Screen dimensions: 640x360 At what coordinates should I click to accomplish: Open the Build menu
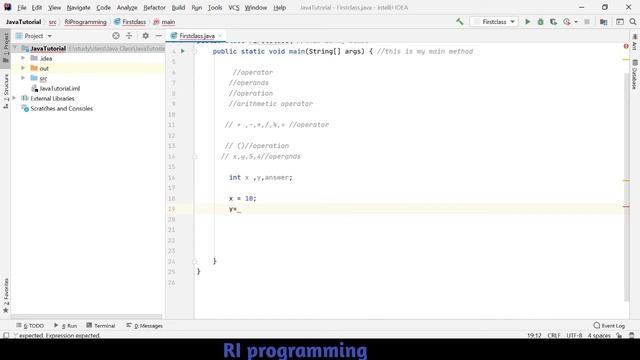(x=178, y=7)
